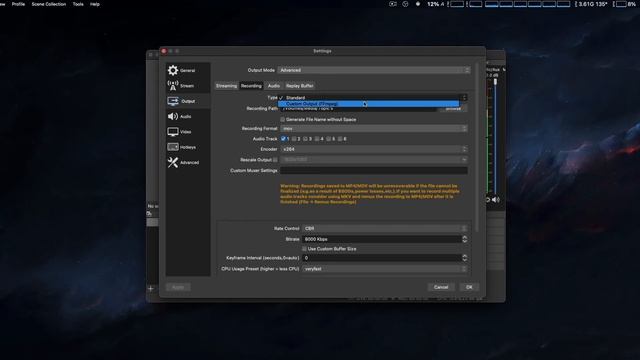
Task: Click round dot icon in menu bar
Action: [x=418, y=4]
